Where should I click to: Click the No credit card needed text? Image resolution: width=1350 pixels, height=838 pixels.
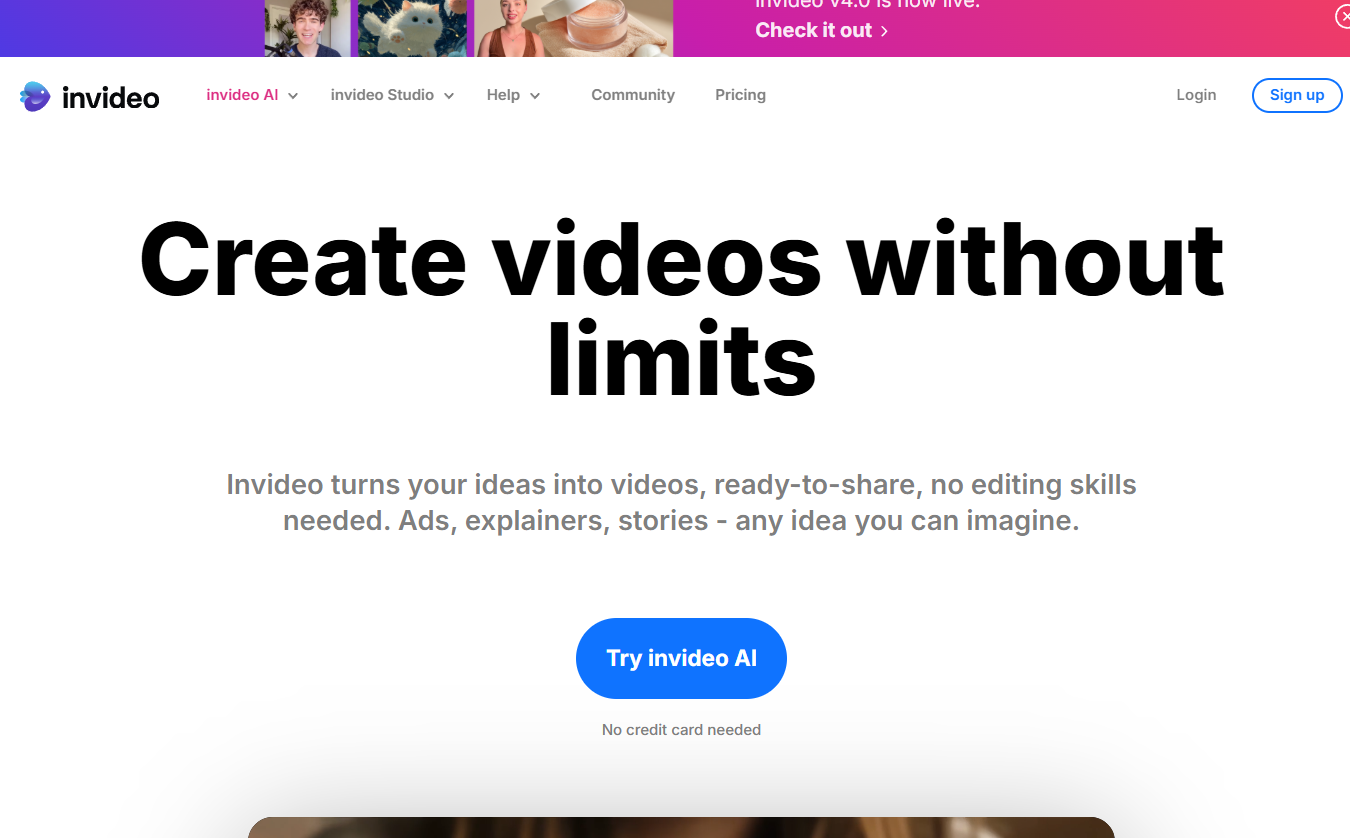[681, 730]
